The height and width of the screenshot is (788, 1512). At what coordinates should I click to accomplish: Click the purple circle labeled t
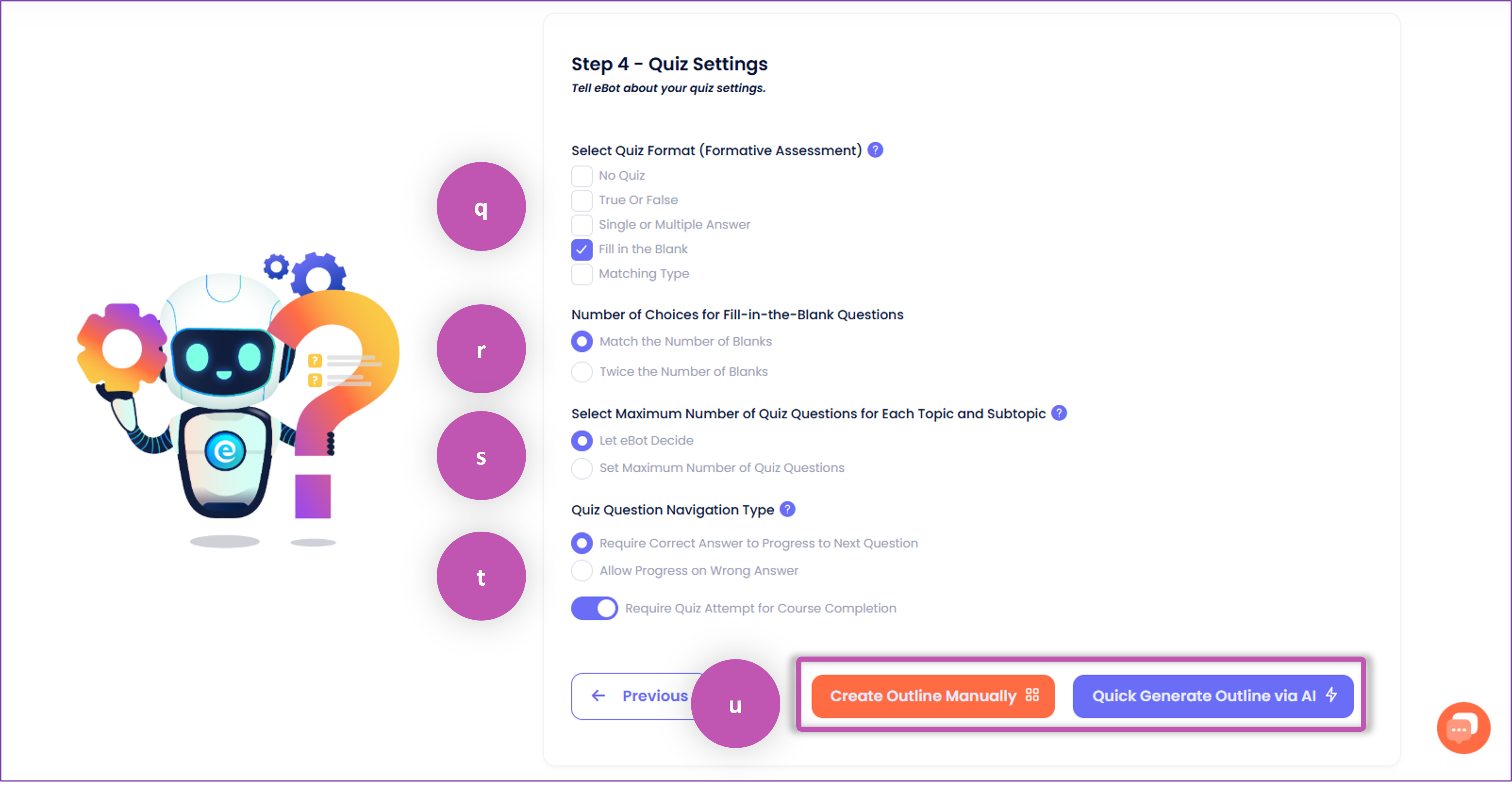[481, 576]
